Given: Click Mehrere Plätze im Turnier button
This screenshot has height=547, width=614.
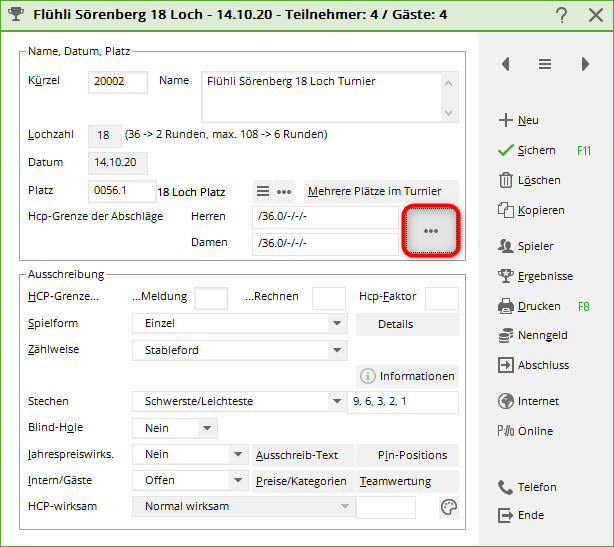Looking at the screenshot, I should click(x=380, y=191).
